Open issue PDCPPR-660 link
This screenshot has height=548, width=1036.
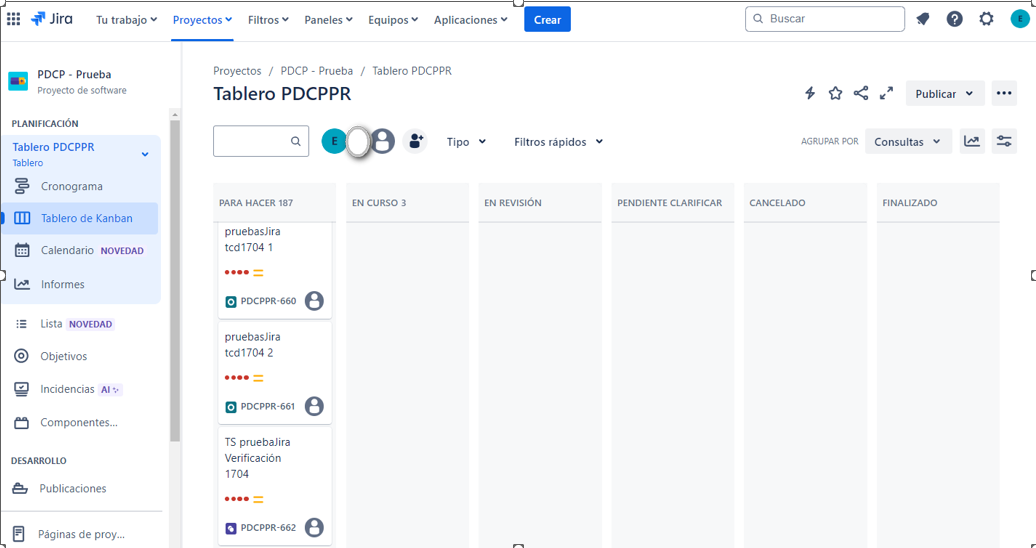(x=268, y=301)
